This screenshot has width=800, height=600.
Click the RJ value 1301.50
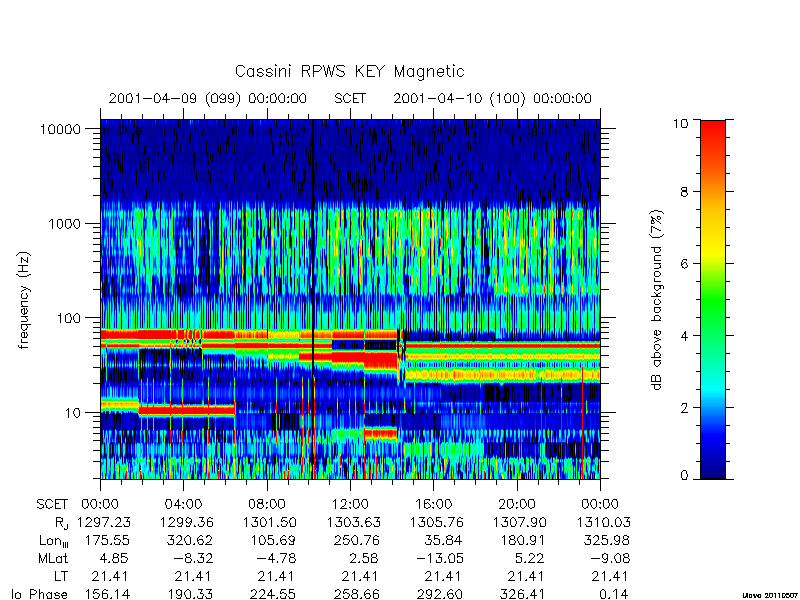pos(270,522)
